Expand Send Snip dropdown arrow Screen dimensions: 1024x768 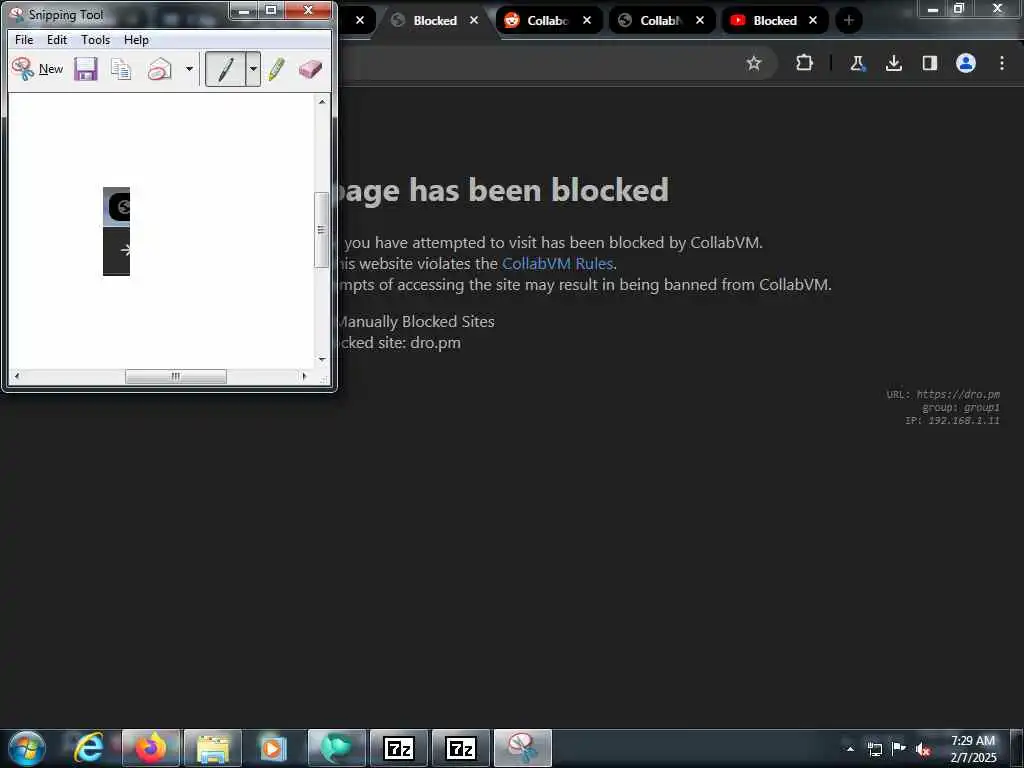click(x=189, y=69)
